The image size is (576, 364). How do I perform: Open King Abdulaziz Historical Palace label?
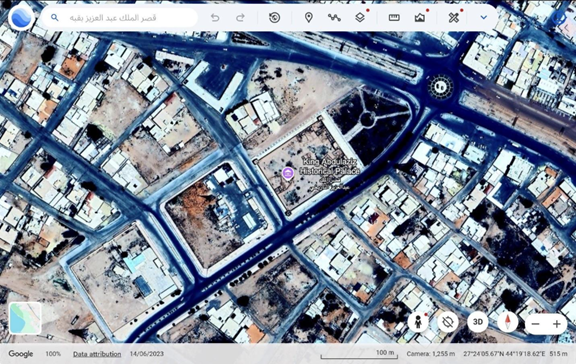pos(330,167)
